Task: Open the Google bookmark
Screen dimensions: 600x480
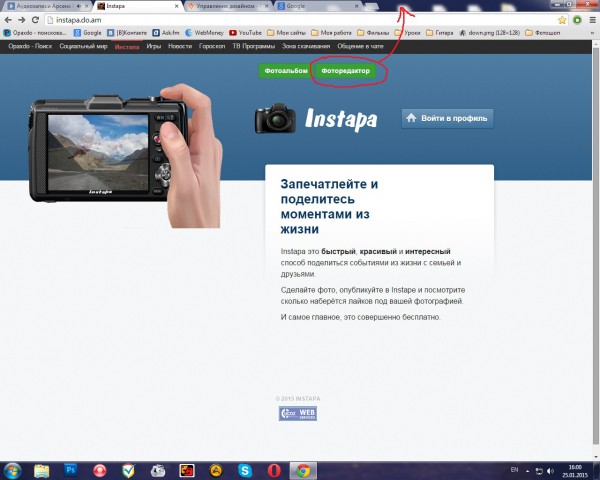Action: click(x=88, y=33)
